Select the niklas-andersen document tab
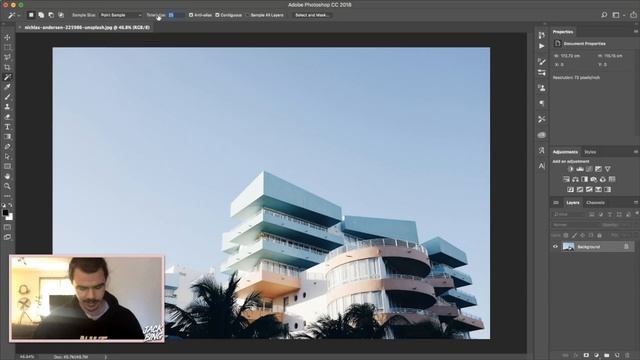The image size is (640, 360). [87, 27]
